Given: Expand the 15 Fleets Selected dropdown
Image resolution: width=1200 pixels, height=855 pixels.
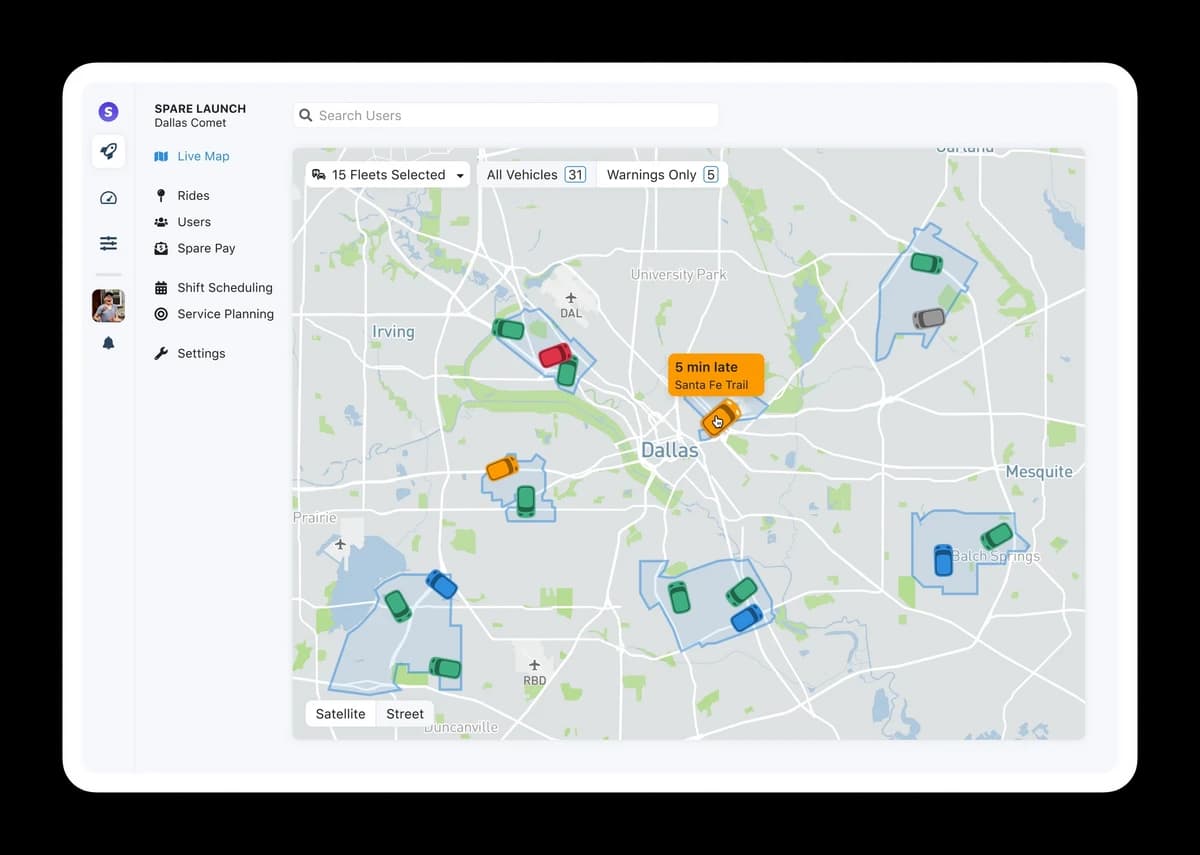Looking at the screenshot, I should pos(388,175).
